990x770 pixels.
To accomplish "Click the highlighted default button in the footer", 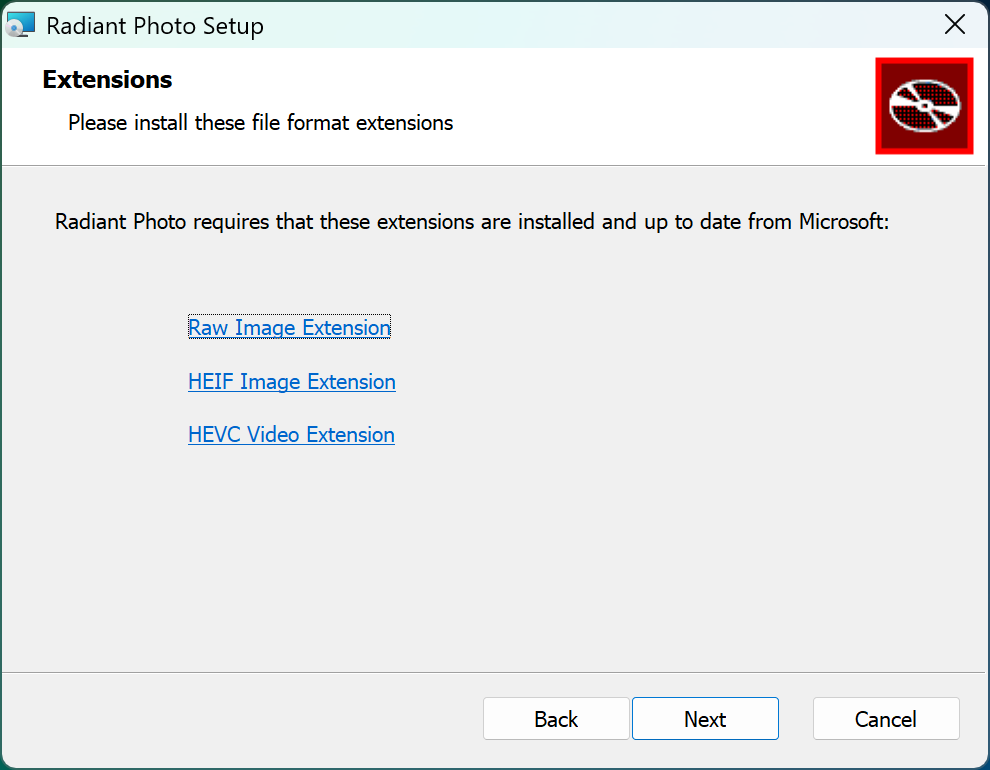I will click(x=705, y=718).
